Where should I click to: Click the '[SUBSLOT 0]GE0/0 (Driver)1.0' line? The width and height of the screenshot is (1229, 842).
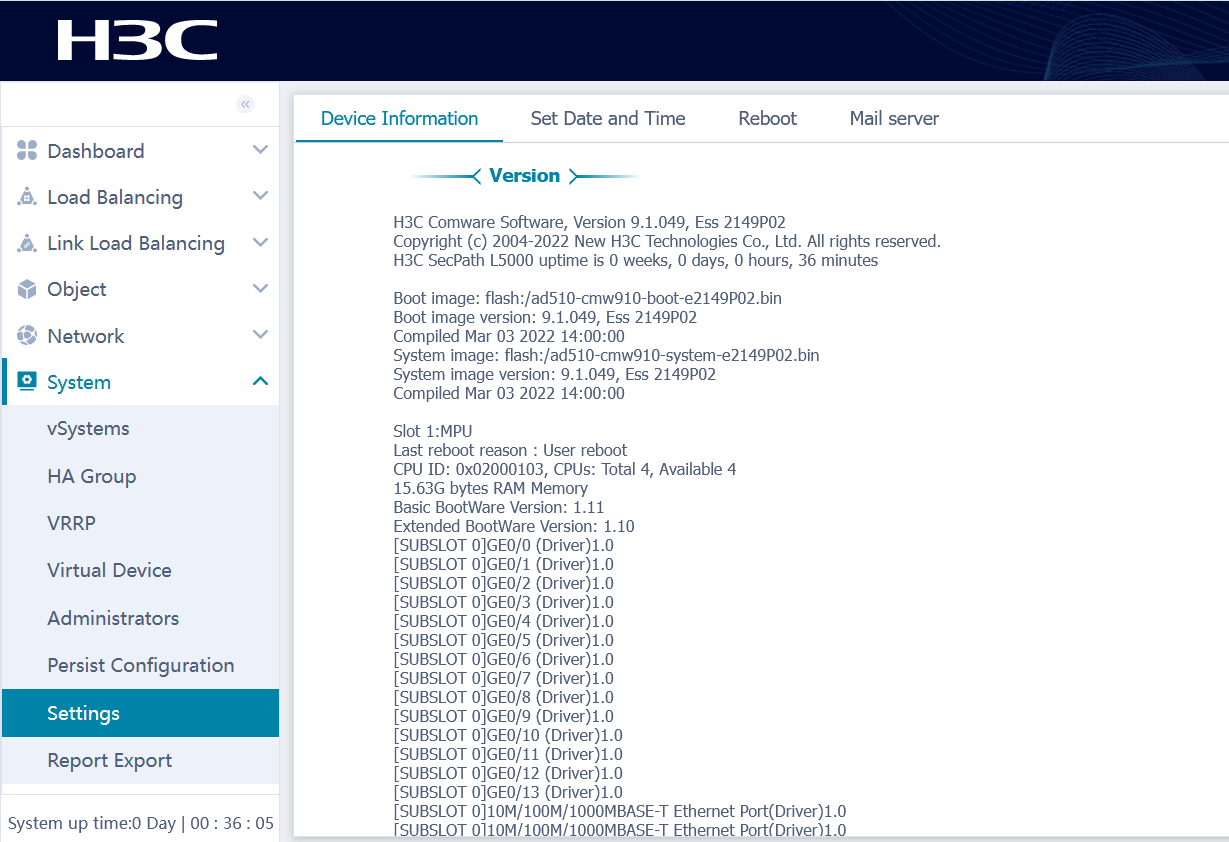[x=504, y=545]
